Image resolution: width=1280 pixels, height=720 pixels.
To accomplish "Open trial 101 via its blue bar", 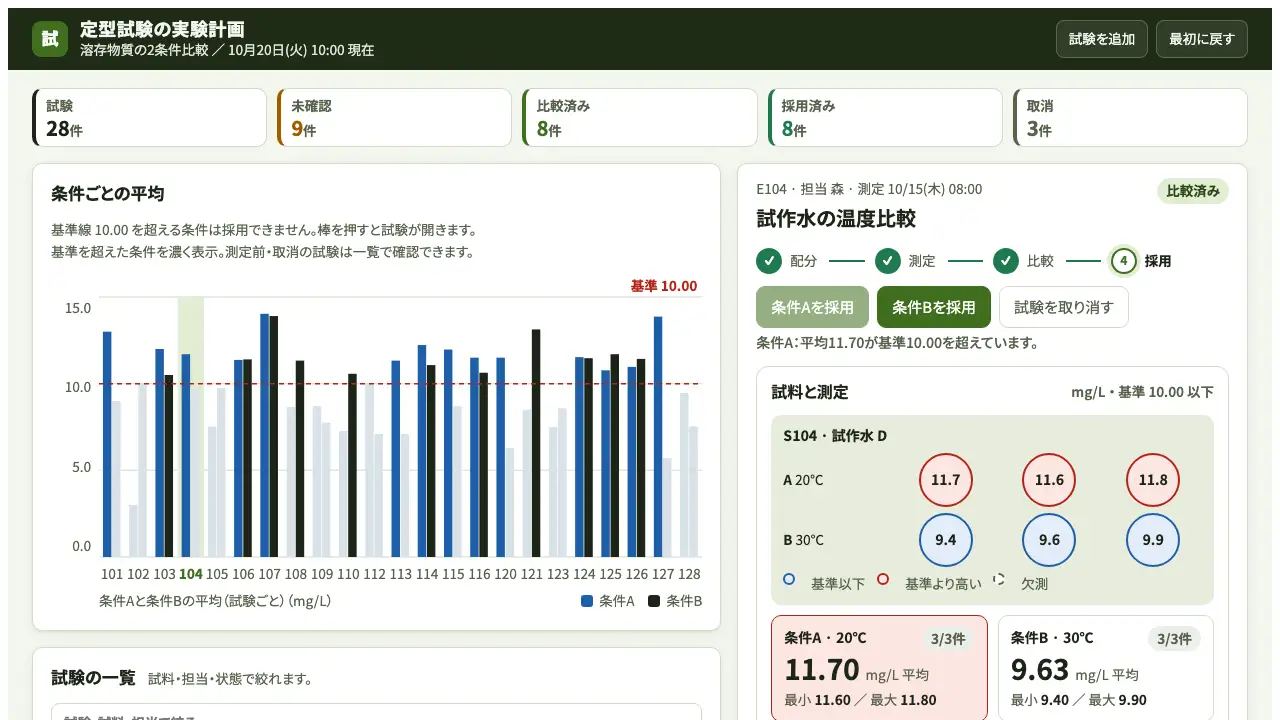I will 107,444.
